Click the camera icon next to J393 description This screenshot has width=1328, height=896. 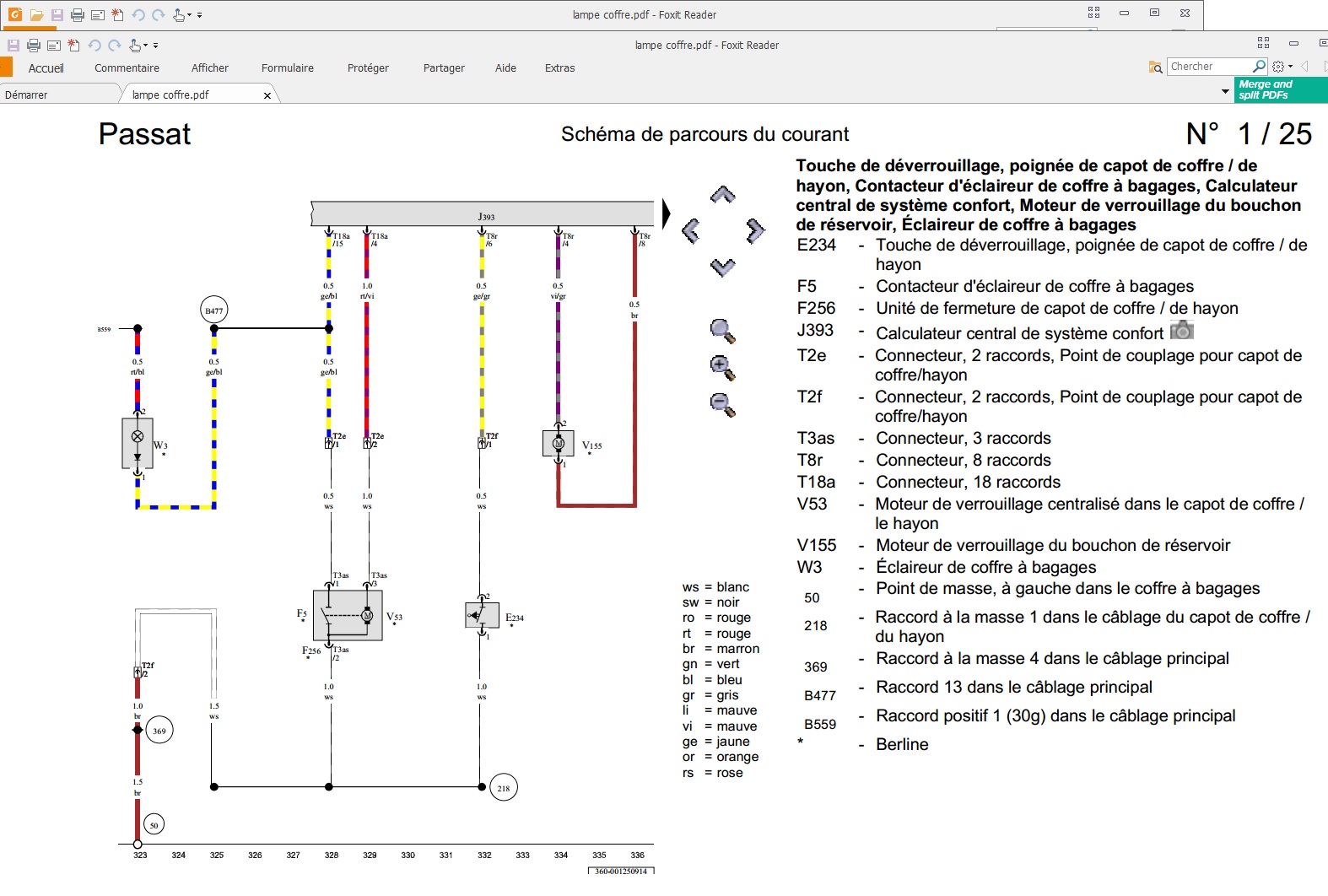click(1182, 331)
